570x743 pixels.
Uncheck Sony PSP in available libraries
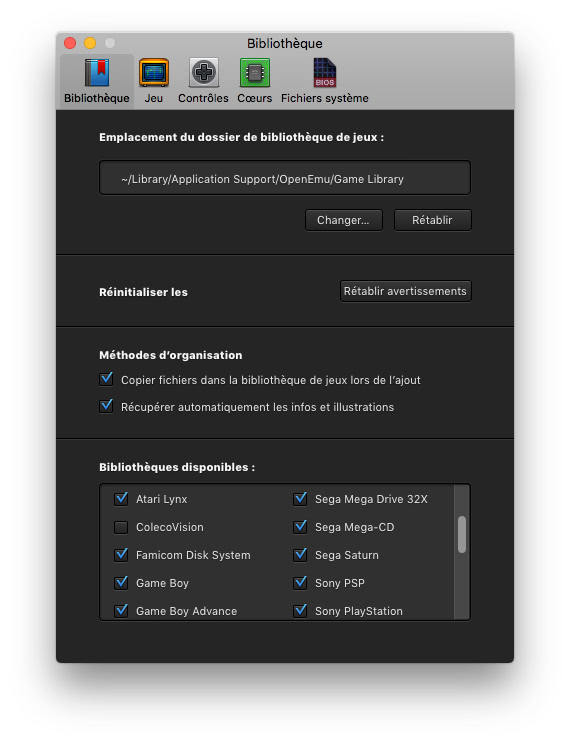pos(300,582)
